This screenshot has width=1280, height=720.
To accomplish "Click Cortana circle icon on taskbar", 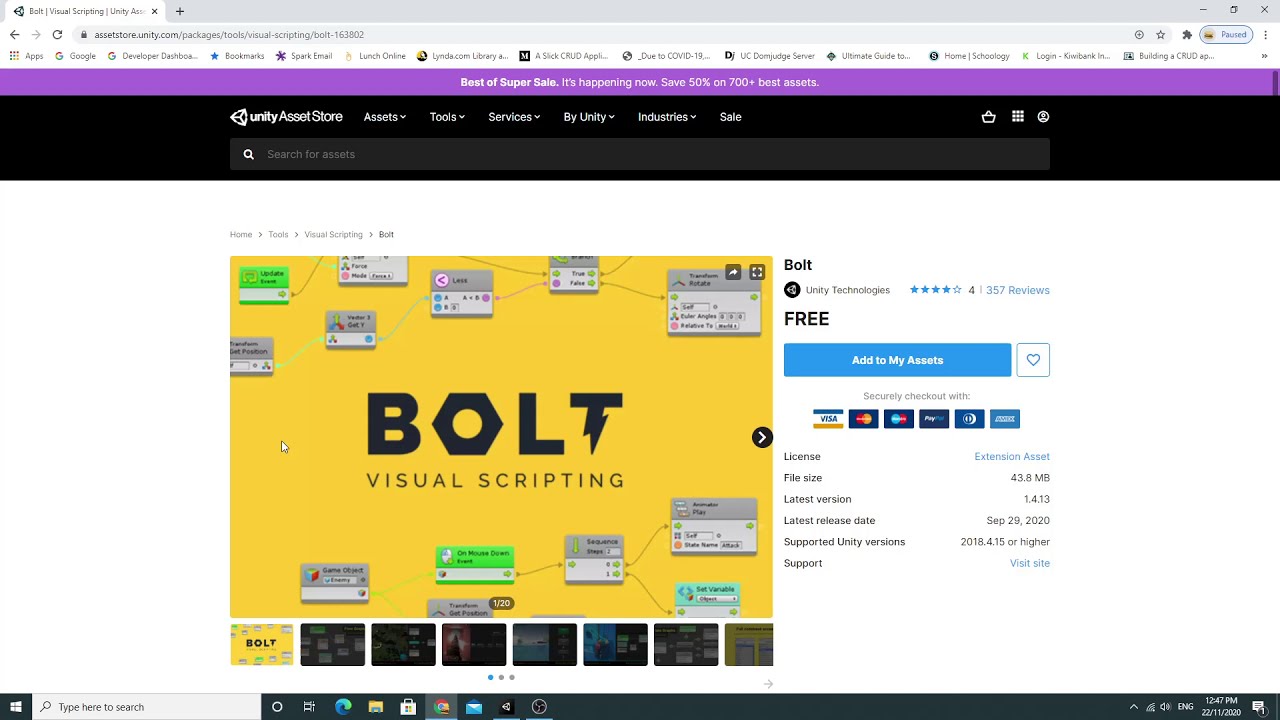I will 277,707.
